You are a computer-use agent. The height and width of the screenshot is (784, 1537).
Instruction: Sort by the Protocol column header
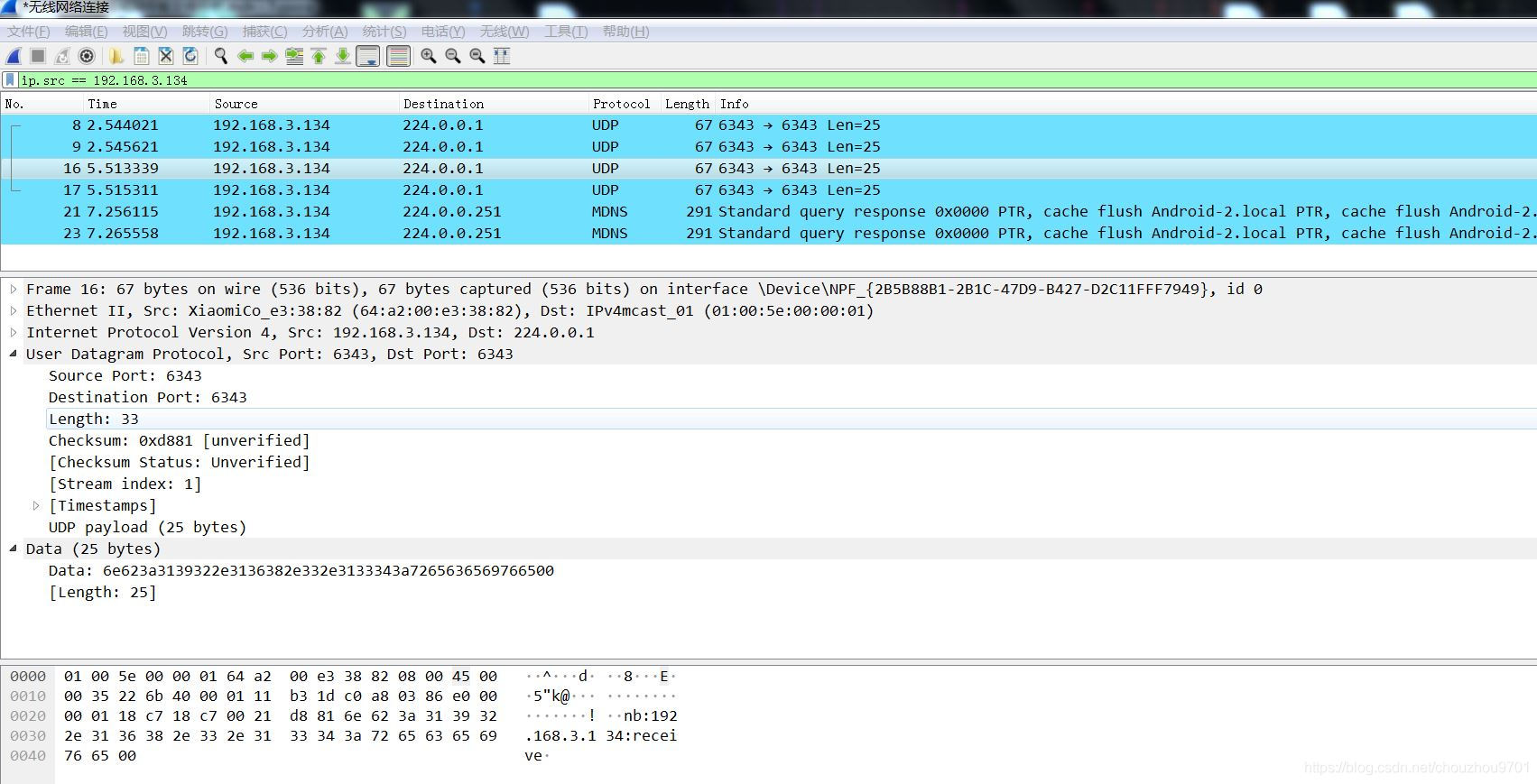(x=625, y=104)
